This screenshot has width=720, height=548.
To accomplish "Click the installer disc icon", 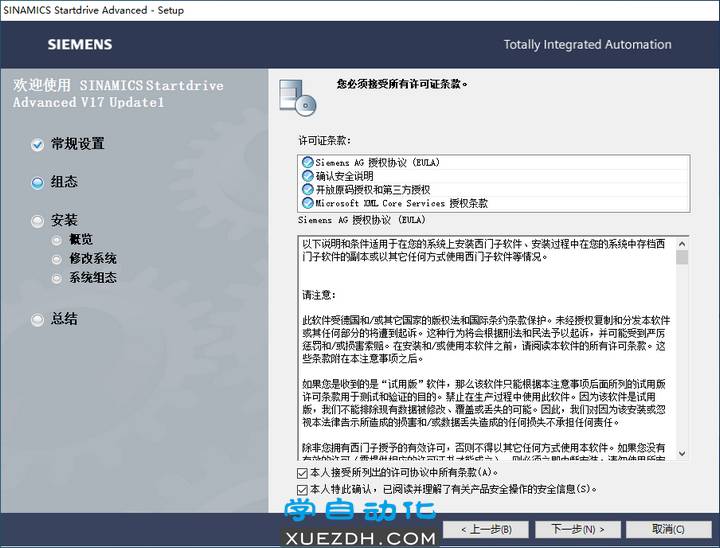I will (298, 97).
